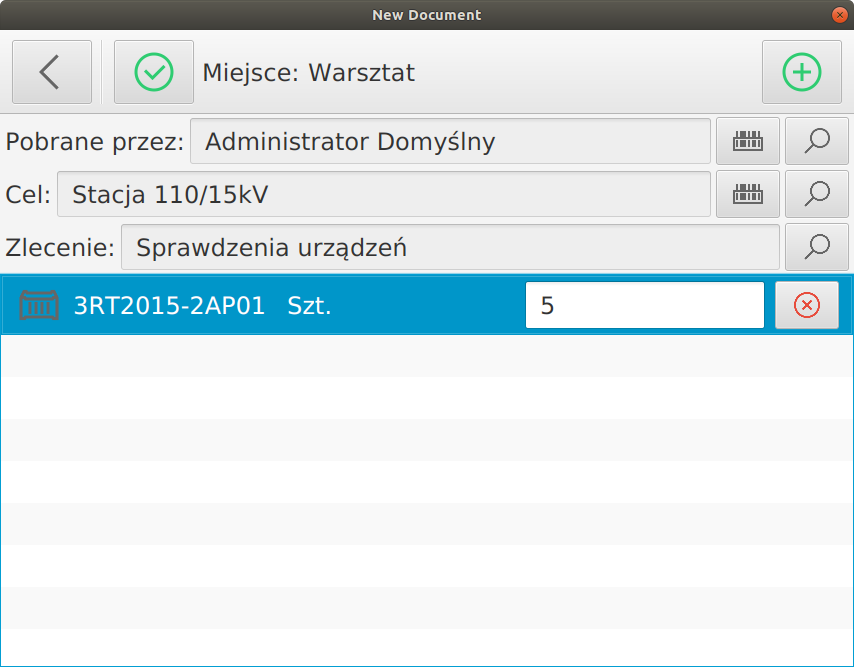Image resolution: width=854 pixels, height=667 pixels.
Task: Click the New Document title bar
Action: [x=427, y=14]
